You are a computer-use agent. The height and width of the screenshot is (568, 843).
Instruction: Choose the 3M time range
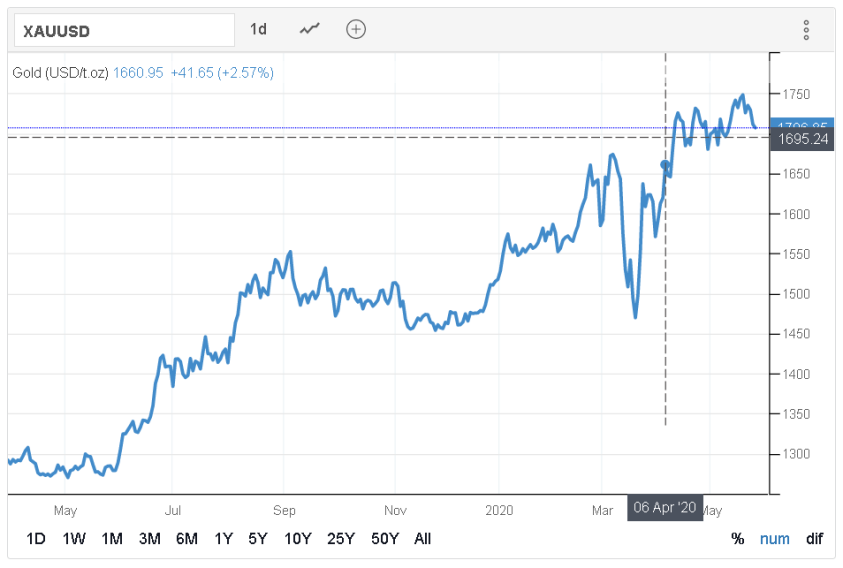[x=149, y=539]
